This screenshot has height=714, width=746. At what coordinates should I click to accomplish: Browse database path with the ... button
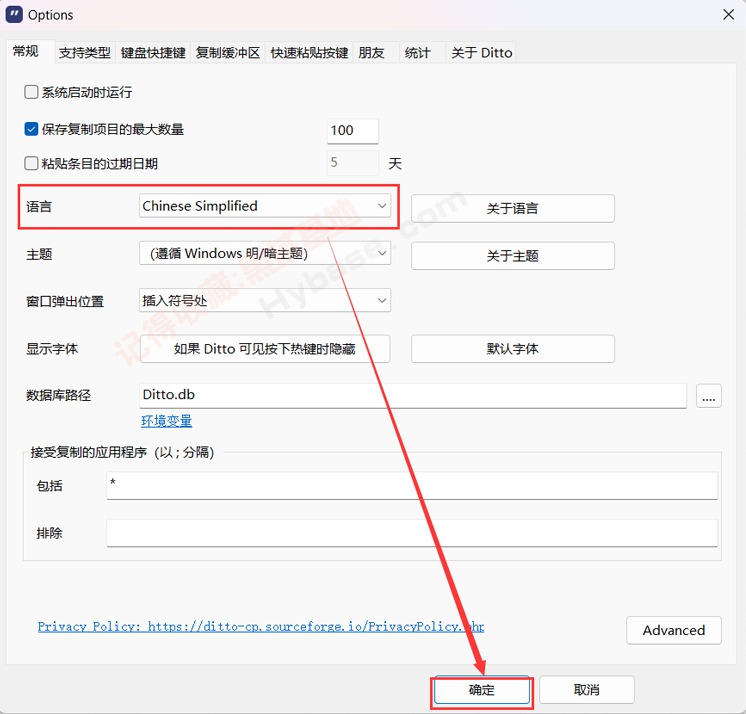click(708, 396)
